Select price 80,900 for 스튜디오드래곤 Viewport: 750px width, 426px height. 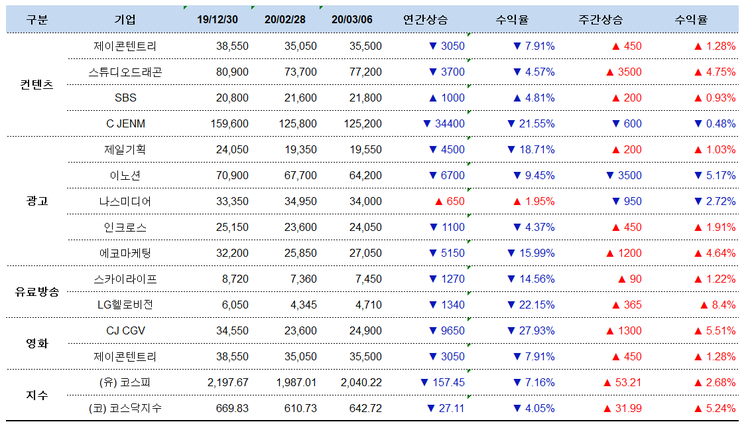[232, 72]
